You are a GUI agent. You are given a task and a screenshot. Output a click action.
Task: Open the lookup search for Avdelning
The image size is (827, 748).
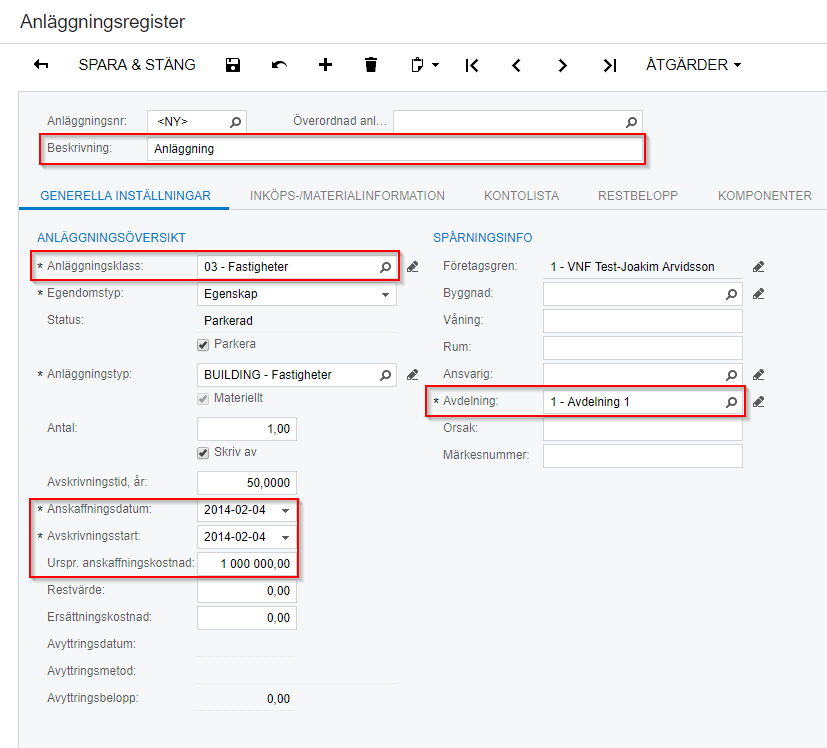[731, 403]
